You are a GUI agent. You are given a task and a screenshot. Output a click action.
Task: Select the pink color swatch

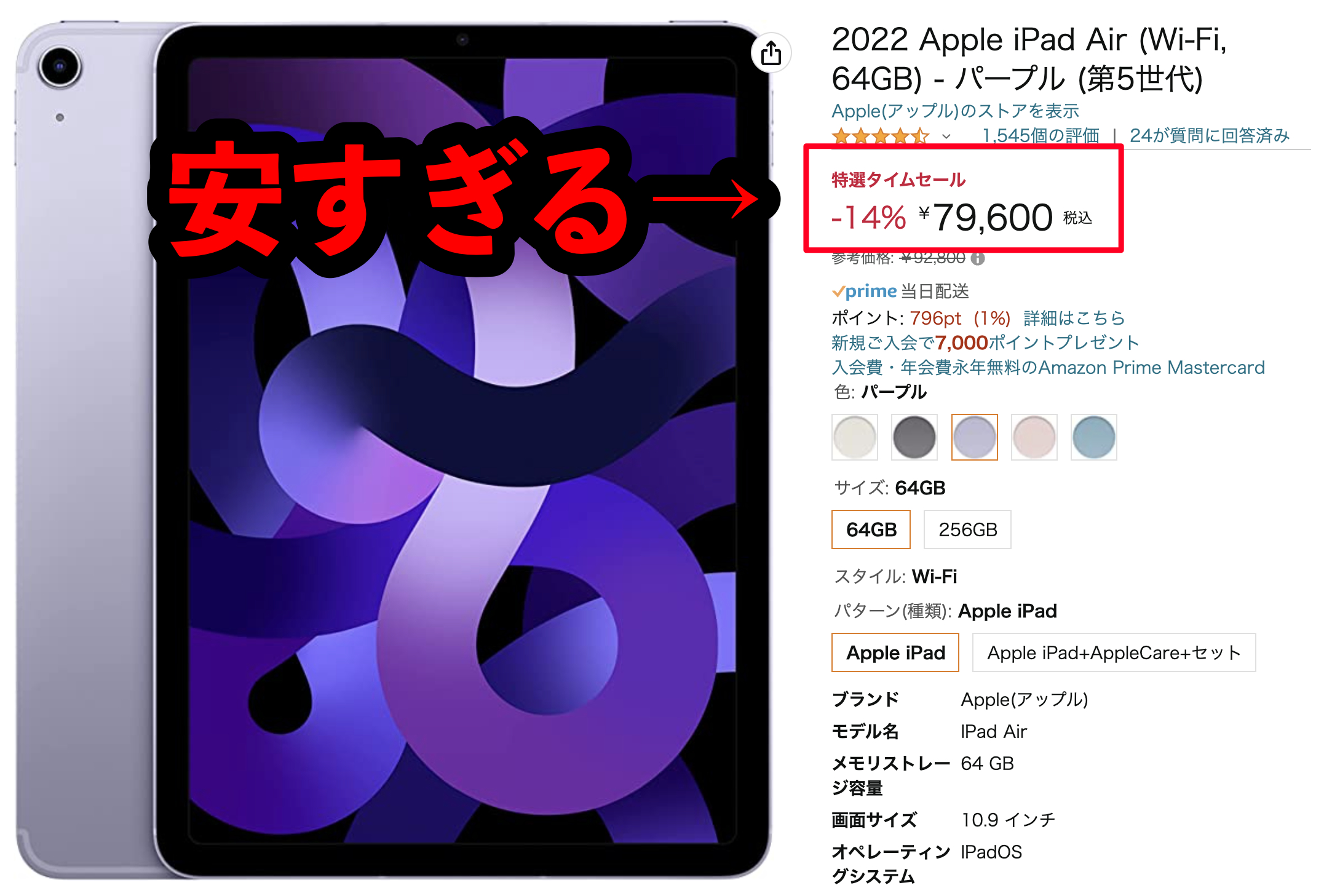1034,437
